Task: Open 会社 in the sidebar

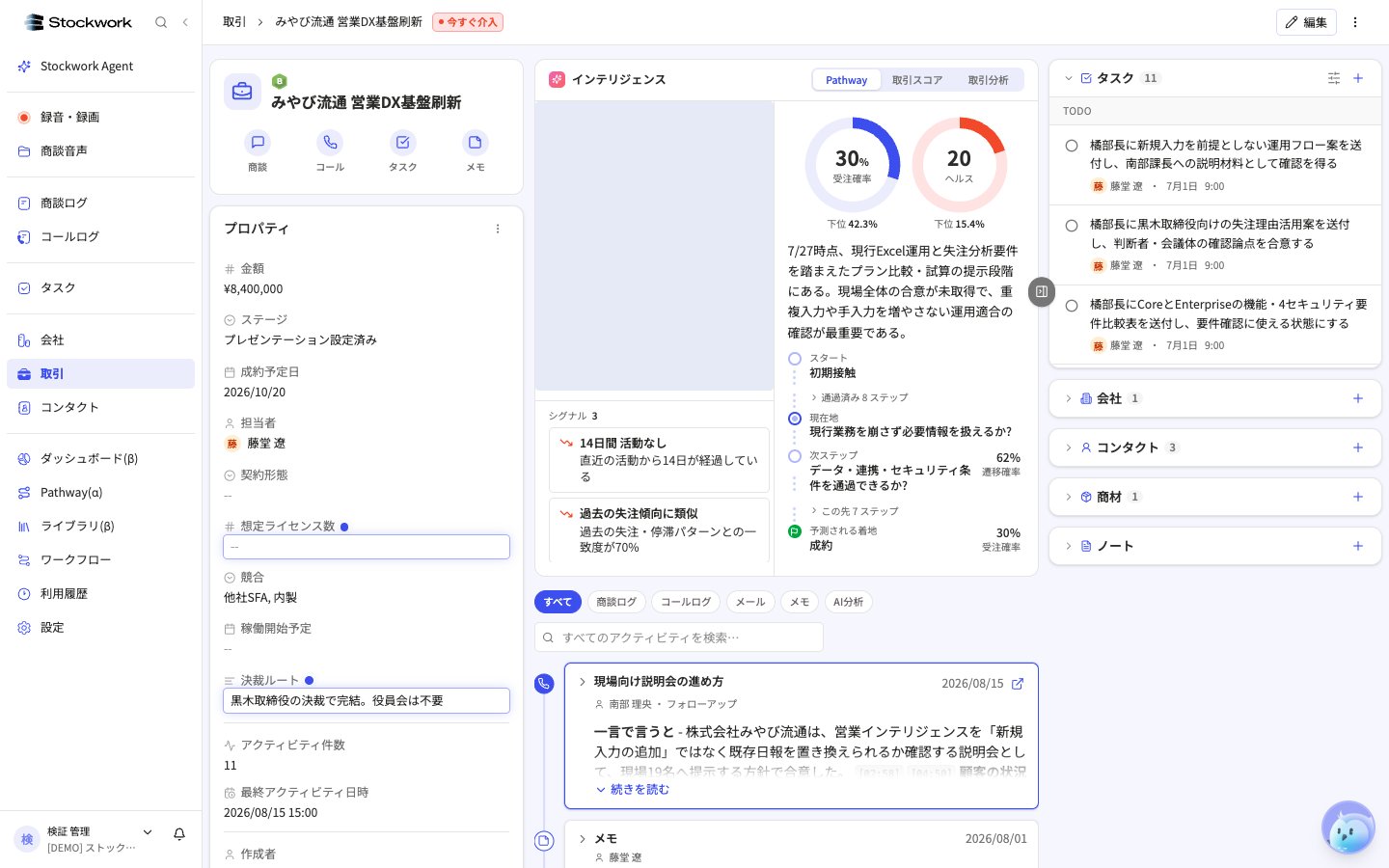Action: [x=100, y=339]
